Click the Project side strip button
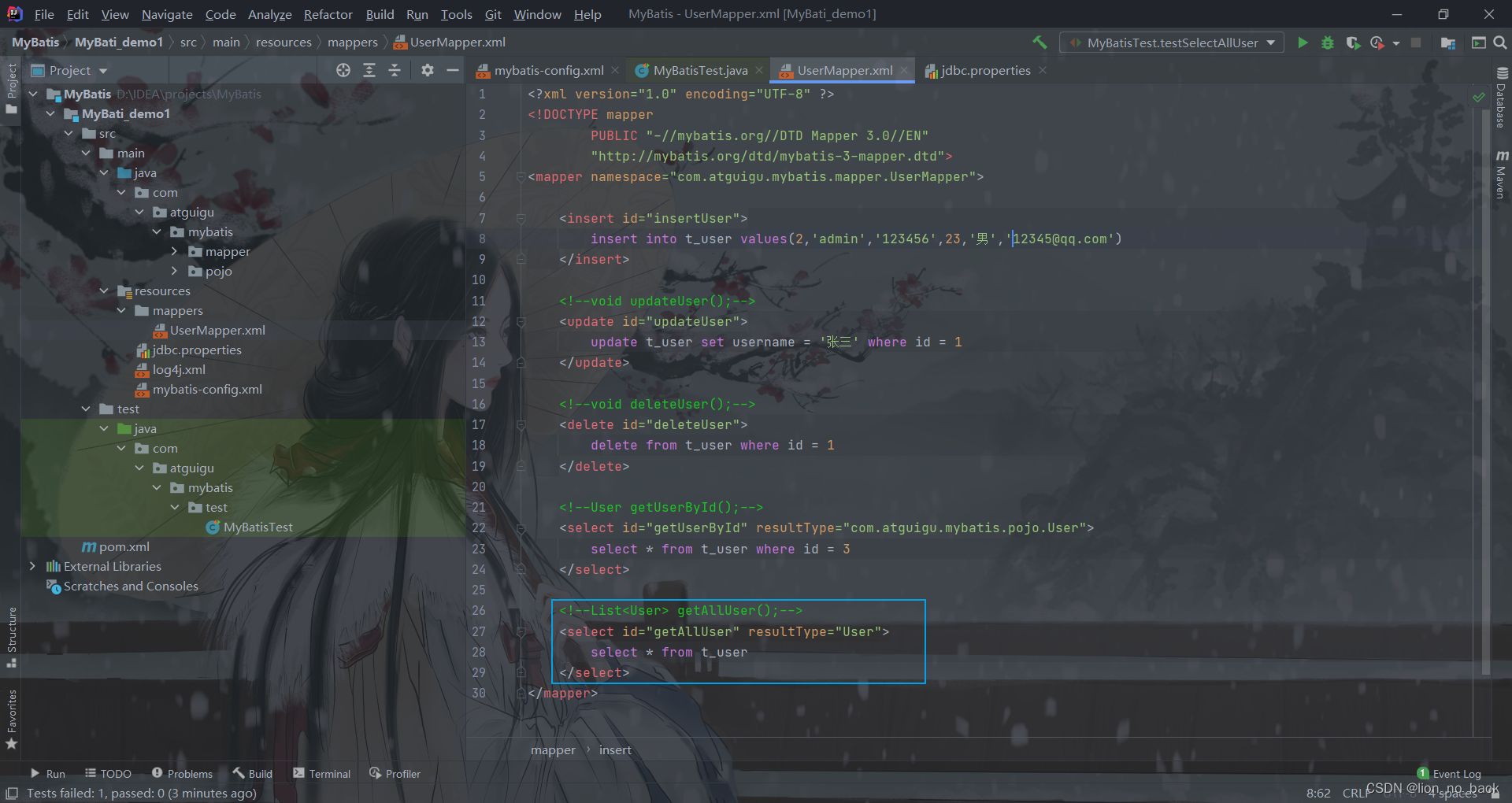Viewport: 1512px width, 803px height. point(12,88)
